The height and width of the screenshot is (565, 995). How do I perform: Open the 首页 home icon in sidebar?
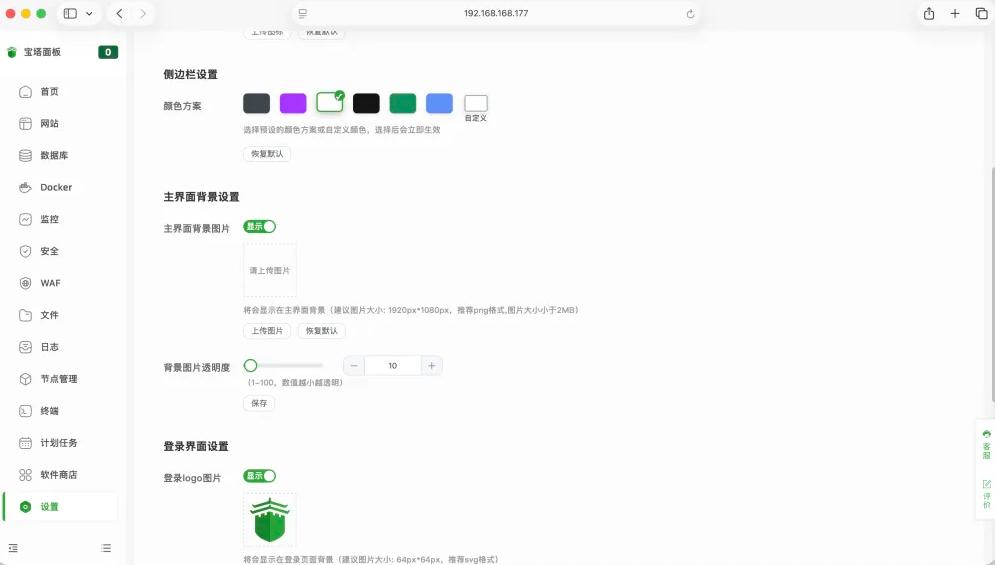tap(25, 91)
